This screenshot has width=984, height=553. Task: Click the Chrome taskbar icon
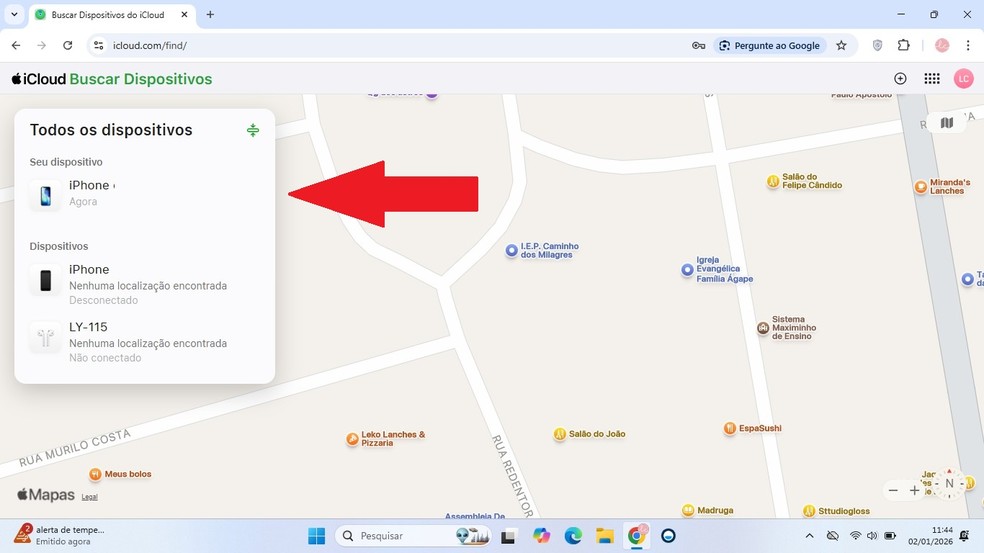coord(637,535)
